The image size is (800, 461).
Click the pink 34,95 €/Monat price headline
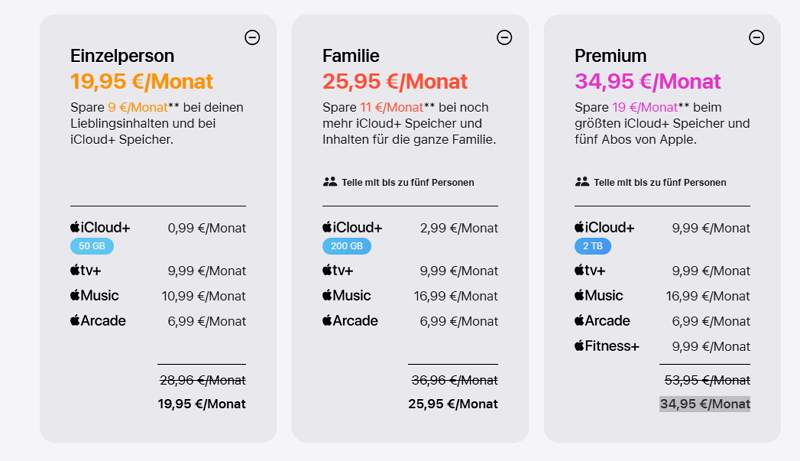click(647, 81)
